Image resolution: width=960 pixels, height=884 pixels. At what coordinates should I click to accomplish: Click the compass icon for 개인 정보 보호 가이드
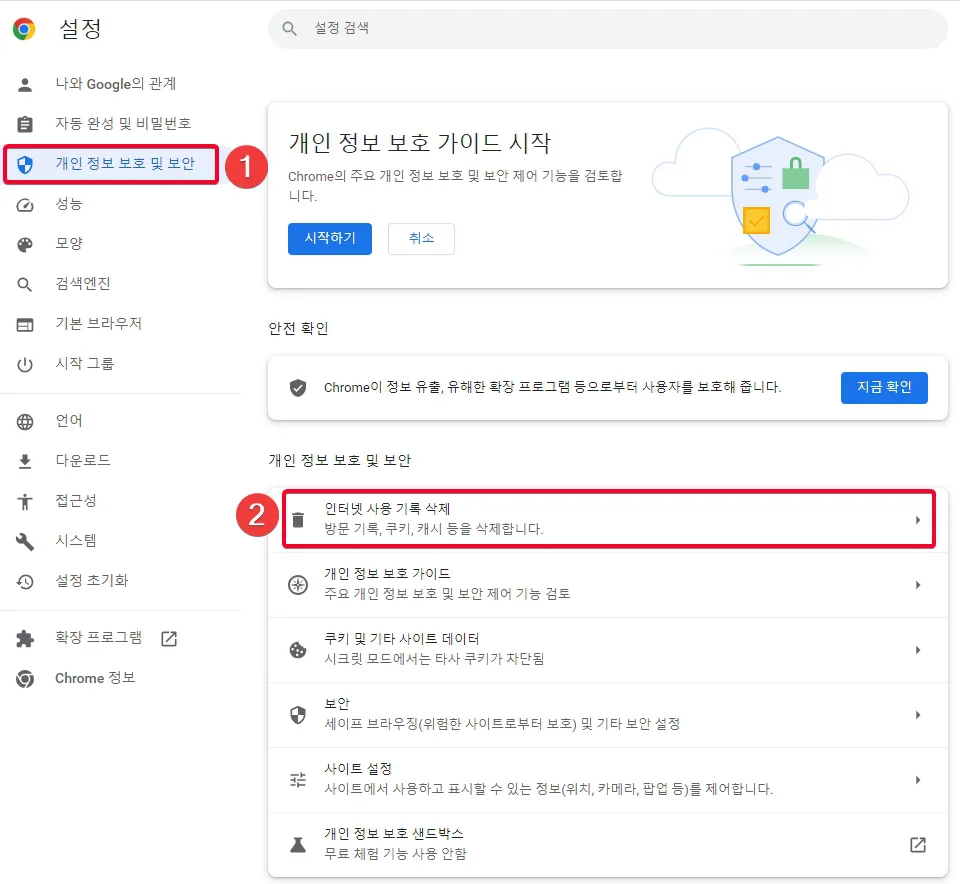(x=298, y=585)
